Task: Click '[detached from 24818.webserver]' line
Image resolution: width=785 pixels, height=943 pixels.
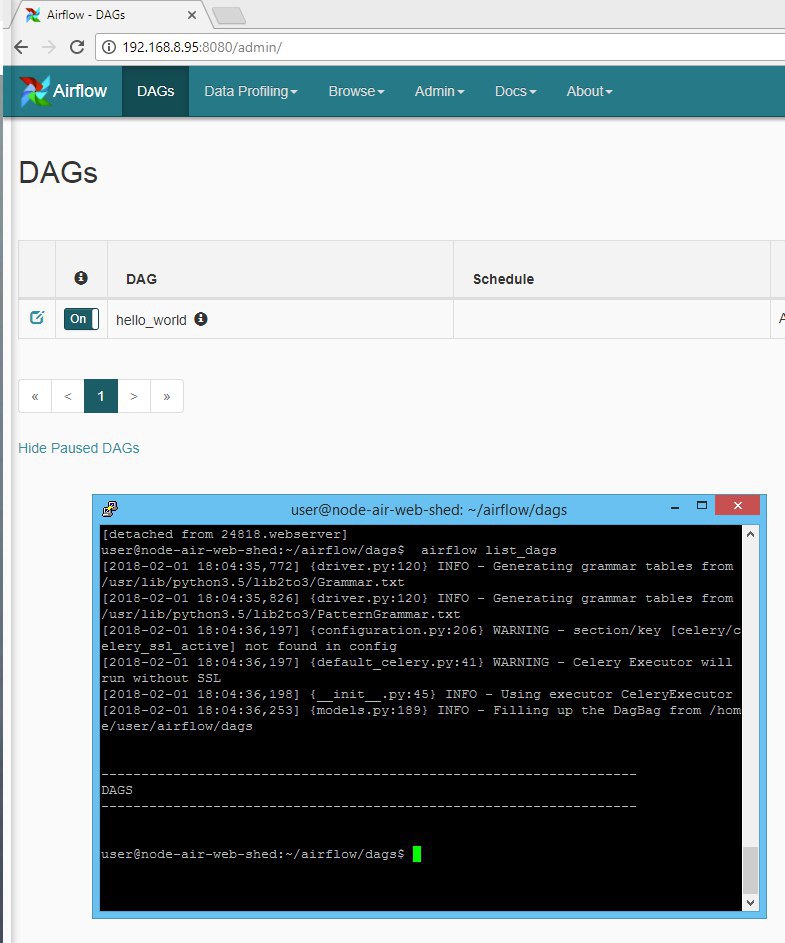Action: point(224,534)
